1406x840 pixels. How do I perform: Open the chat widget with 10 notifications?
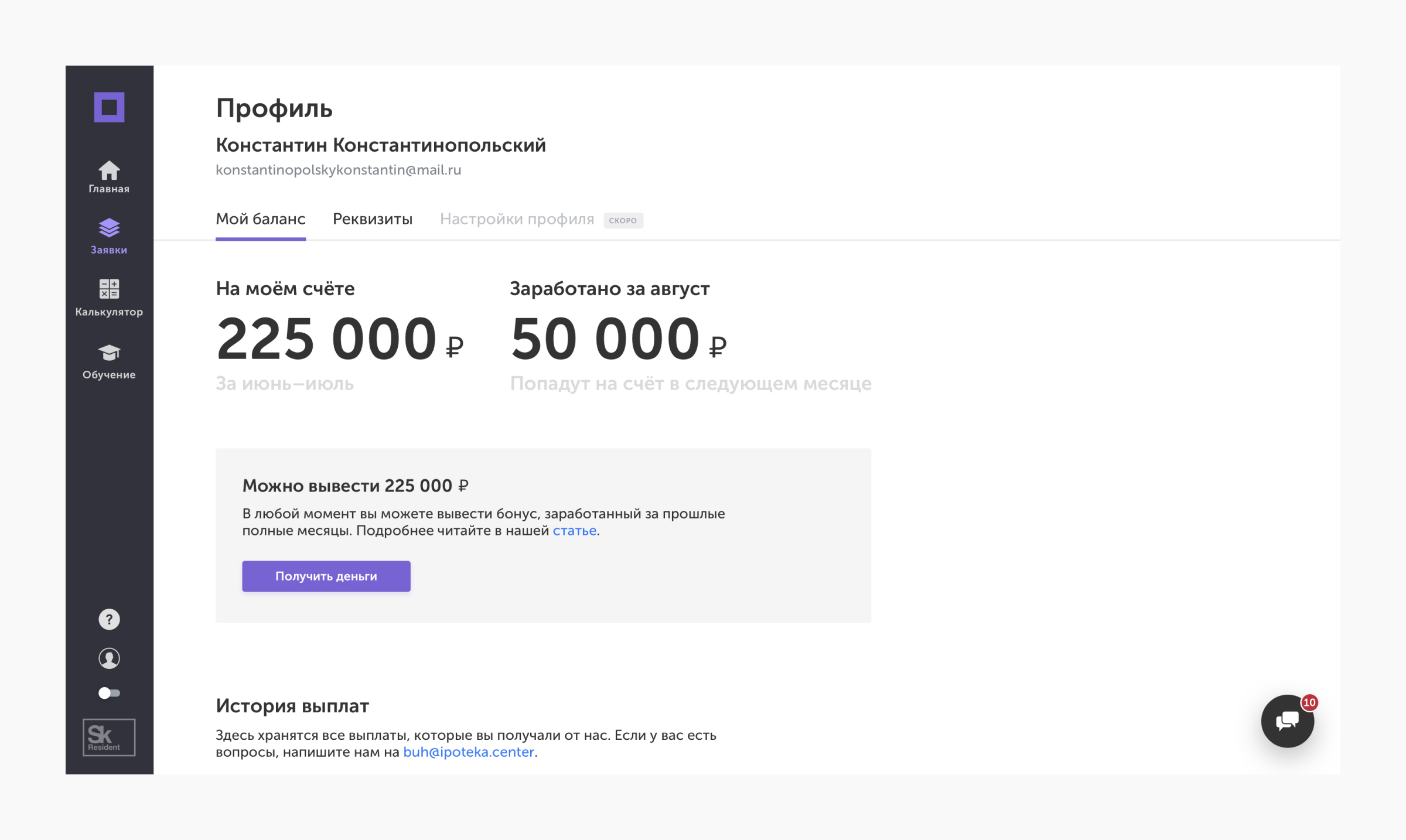click(x=1287, y=721)
